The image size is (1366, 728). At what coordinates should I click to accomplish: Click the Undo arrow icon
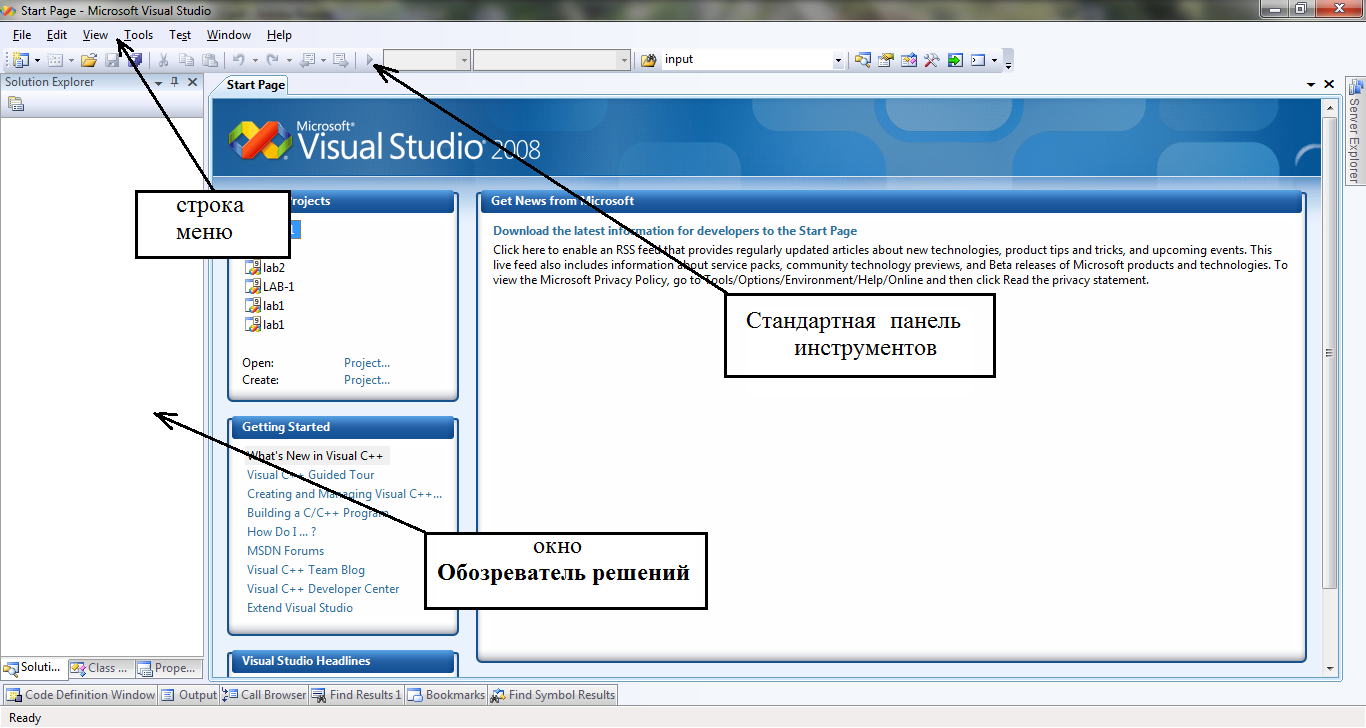tap(239, 60)
